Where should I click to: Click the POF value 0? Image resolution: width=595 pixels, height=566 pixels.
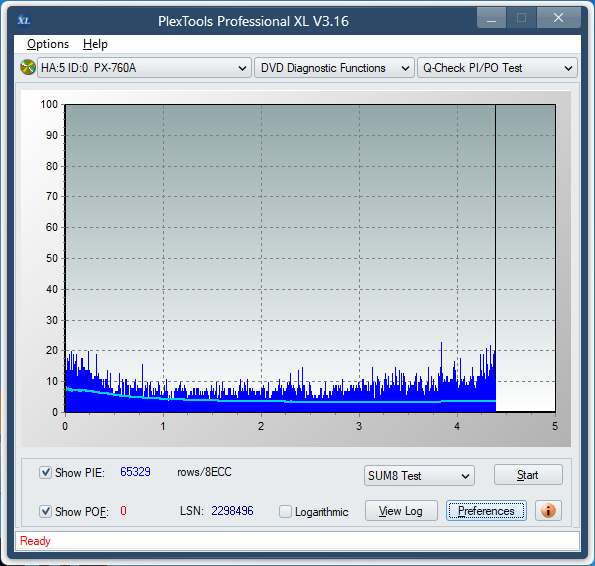click(123, 511)
